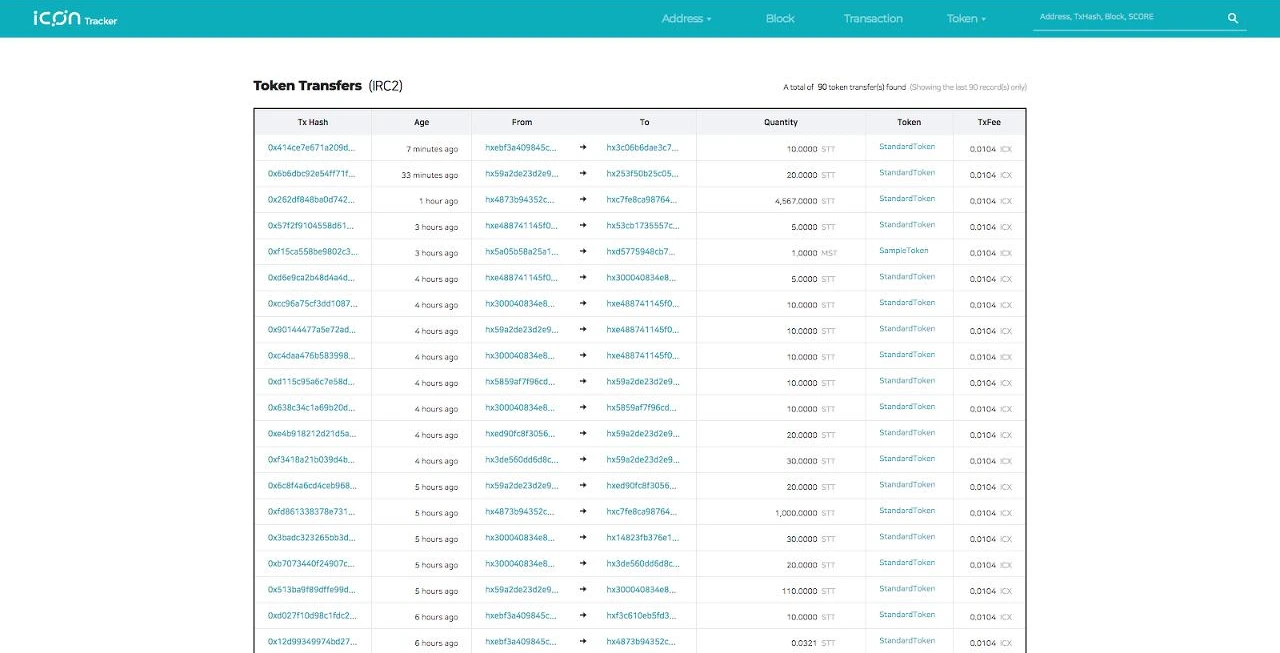This screenshot has height=653, width=1280.
Task: Open transaction 0xd115c95a6c7e58d...
Action: (311, 382)
